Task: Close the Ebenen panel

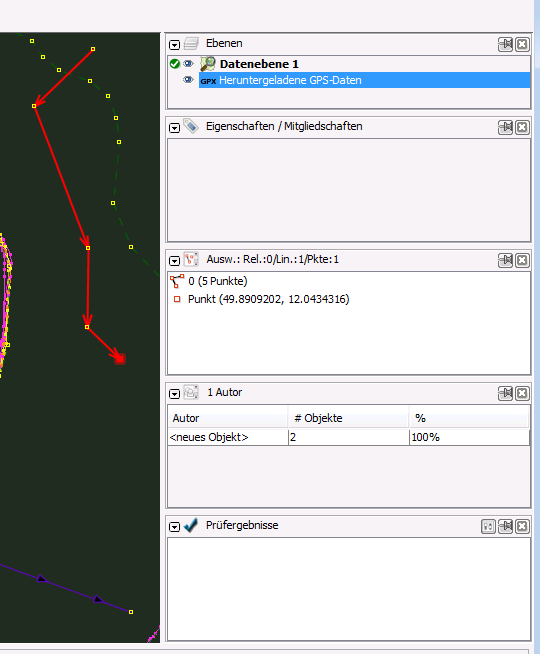Action: pos(522,44)
